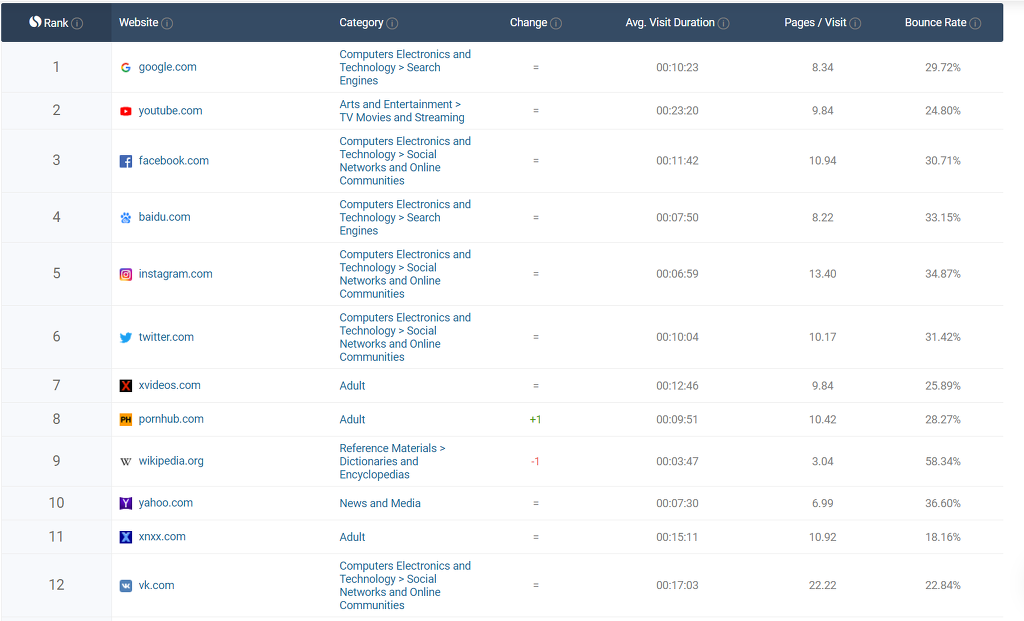Click the VK favicon
The height and width of the screenshot is (621, 1024).
(126, 586)
